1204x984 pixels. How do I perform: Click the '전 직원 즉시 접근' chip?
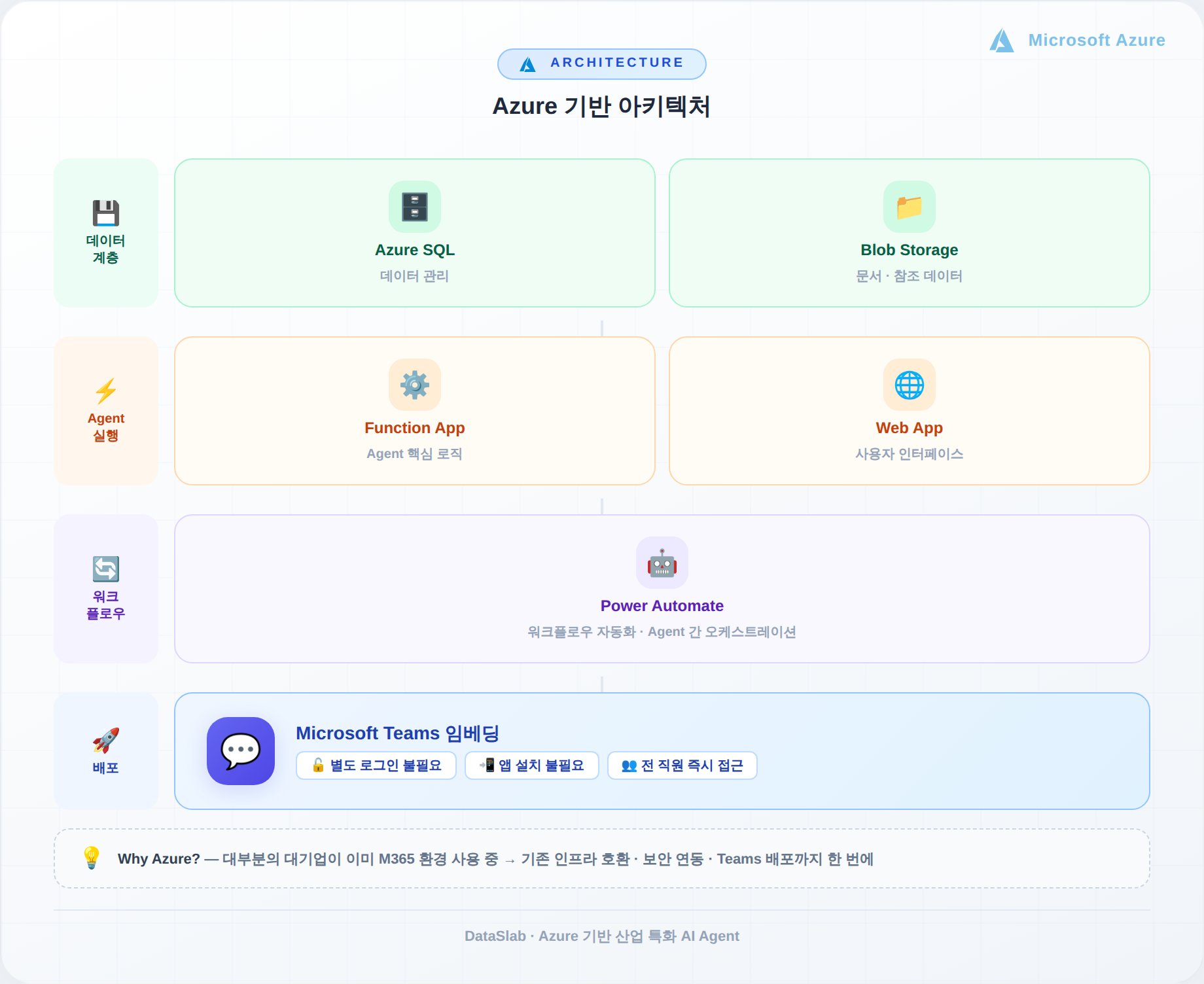tap(682, 765)
